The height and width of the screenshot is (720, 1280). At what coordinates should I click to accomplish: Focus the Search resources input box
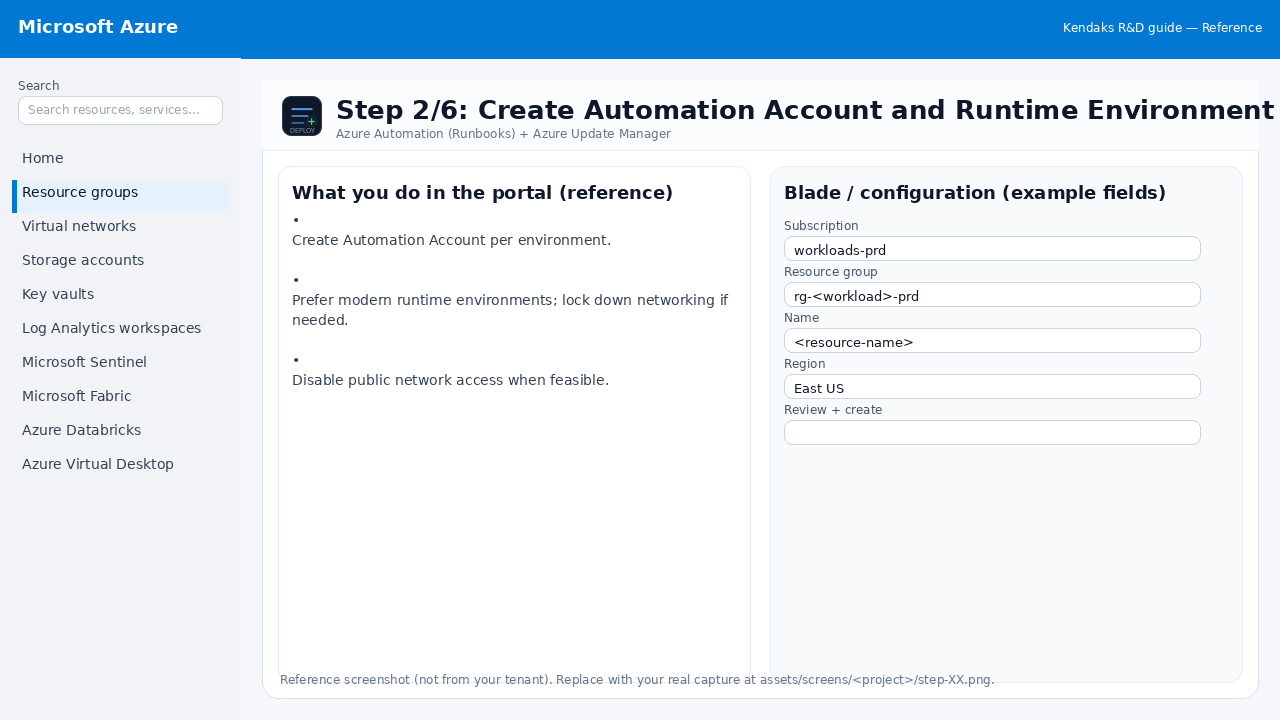120,110
